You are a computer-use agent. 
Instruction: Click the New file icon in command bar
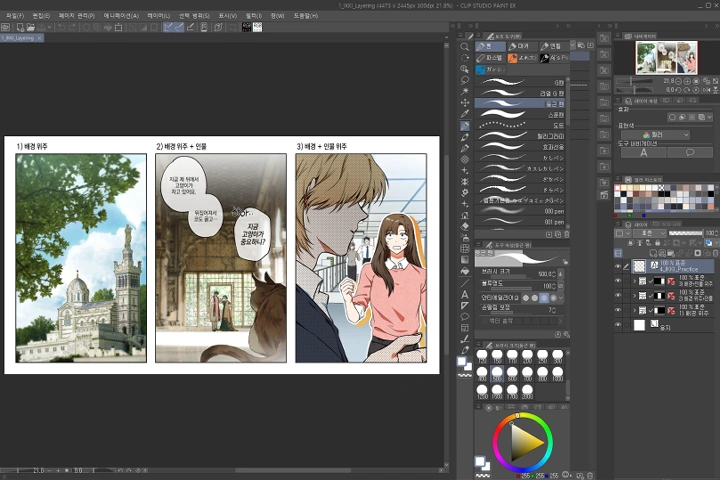click(20, 28)
